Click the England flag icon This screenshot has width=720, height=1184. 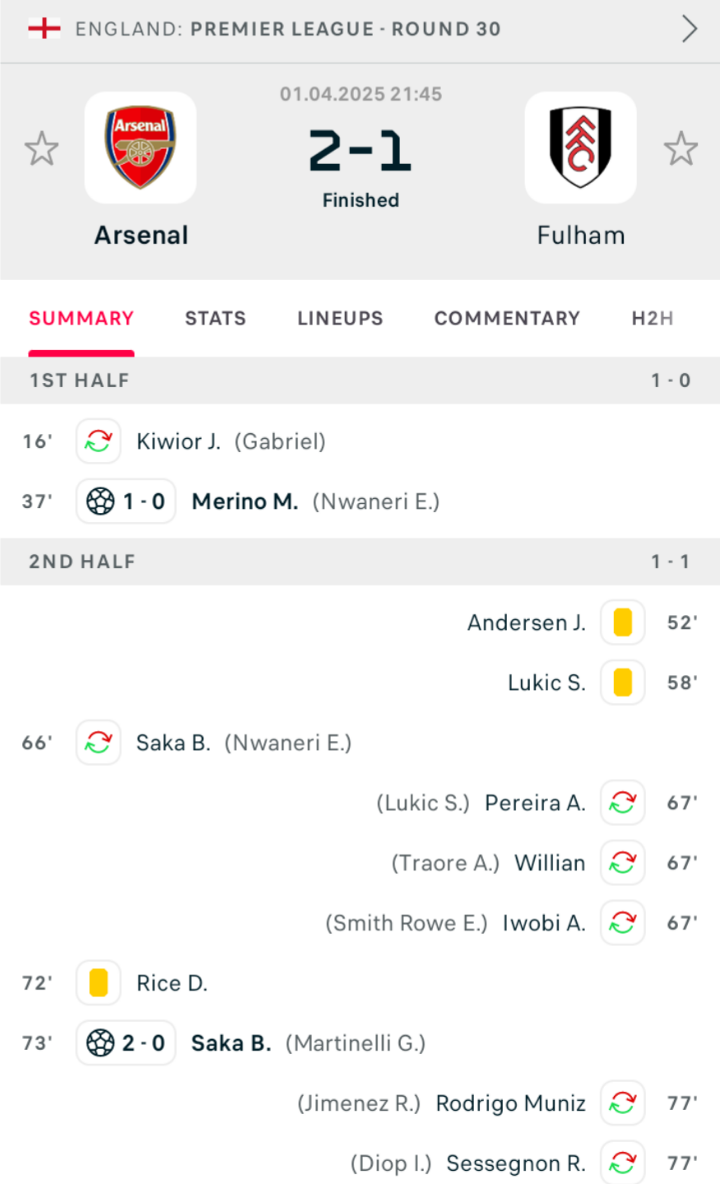[x=45, y=29]
